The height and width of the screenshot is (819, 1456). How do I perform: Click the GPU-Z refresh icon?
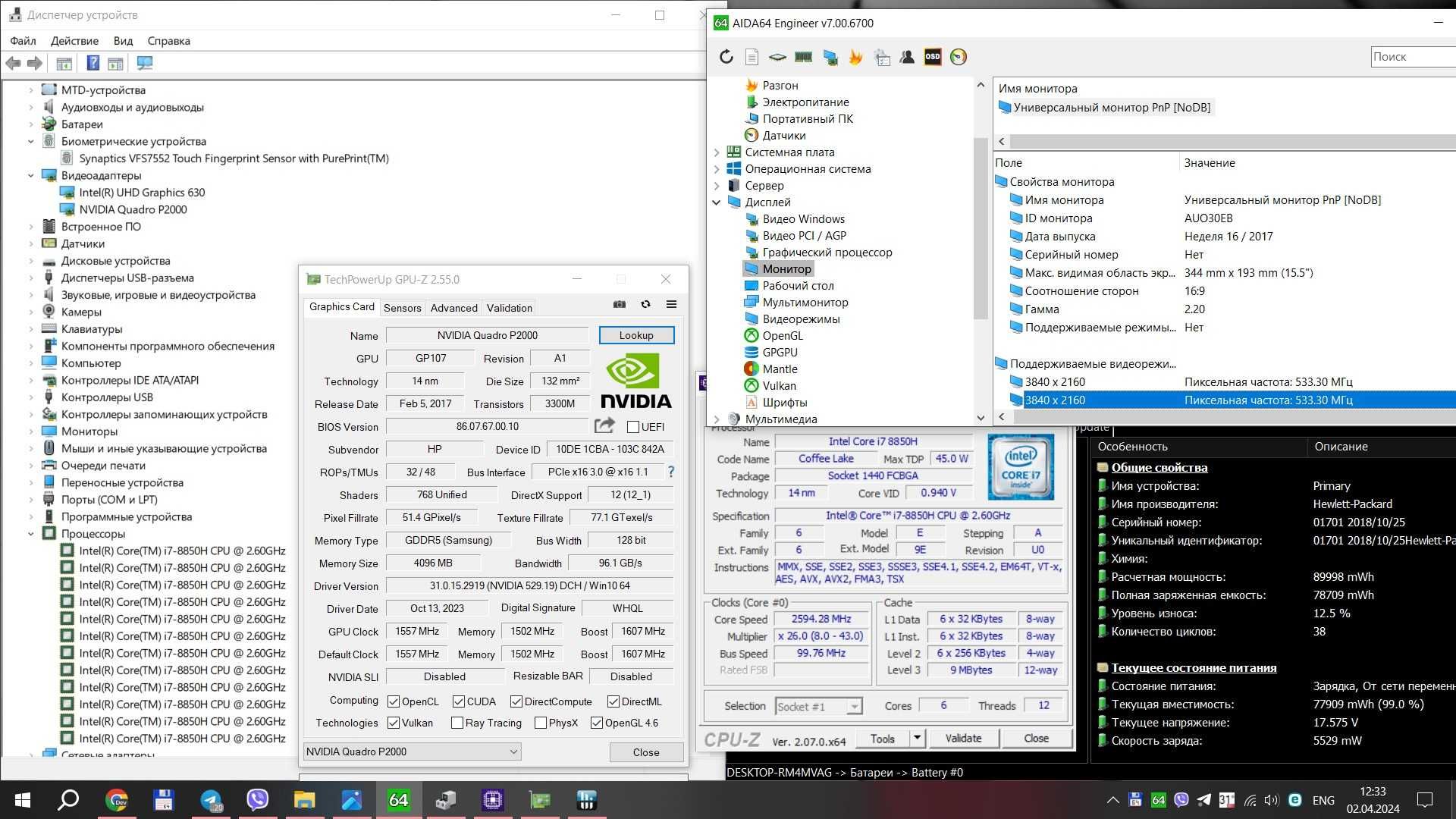click(645, 304)
